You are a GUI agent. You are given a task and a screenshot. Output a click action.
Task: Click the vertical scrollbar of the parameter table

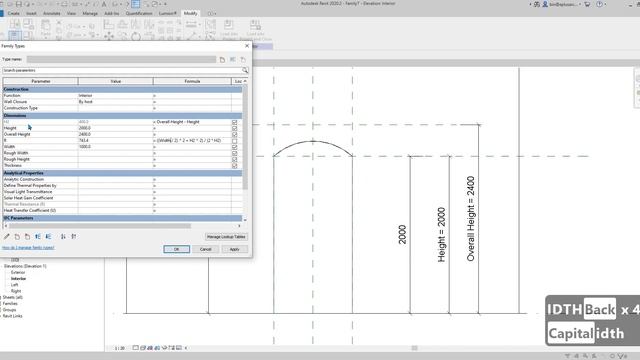point(245,137)
